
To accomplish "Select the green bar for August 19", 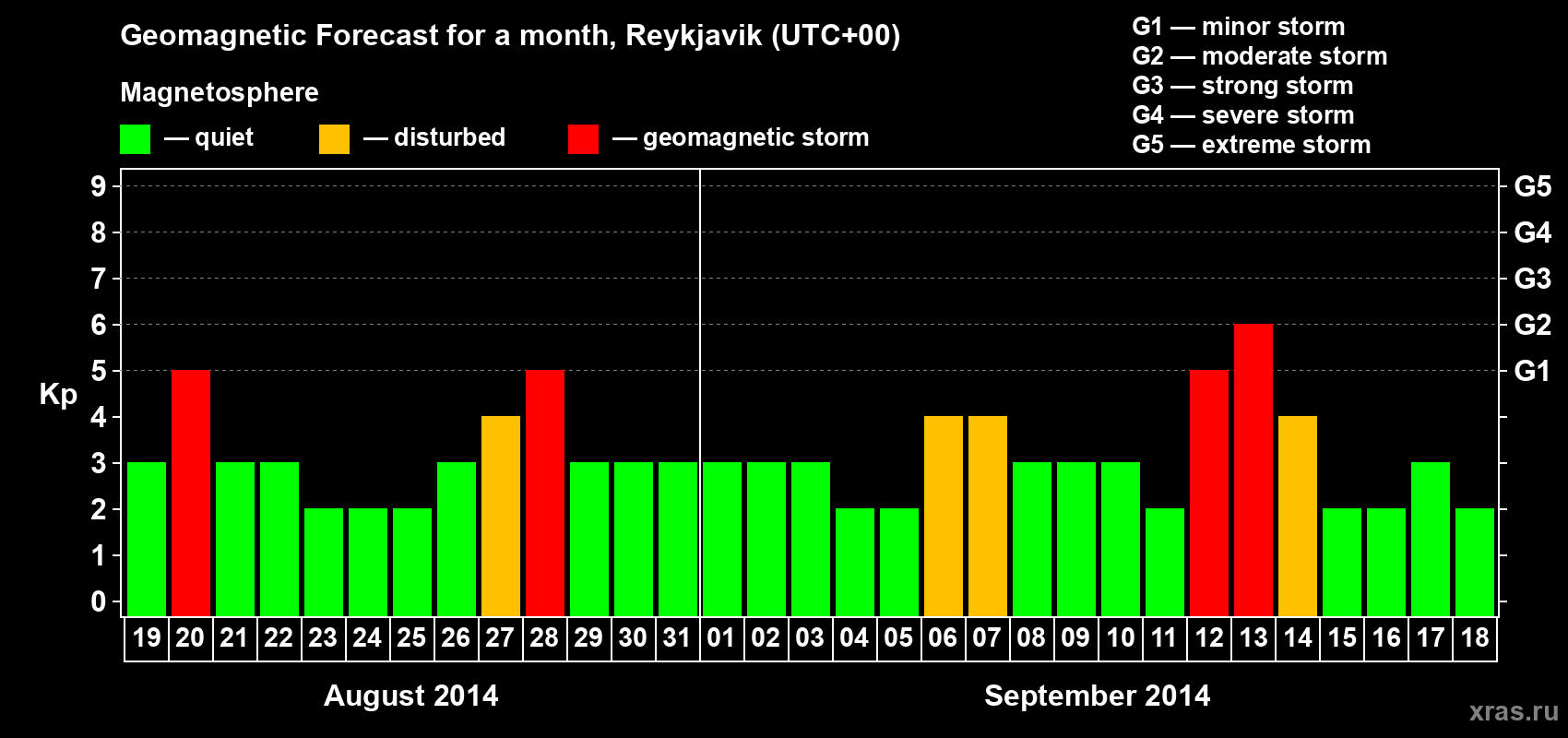I will click(147, 539).
